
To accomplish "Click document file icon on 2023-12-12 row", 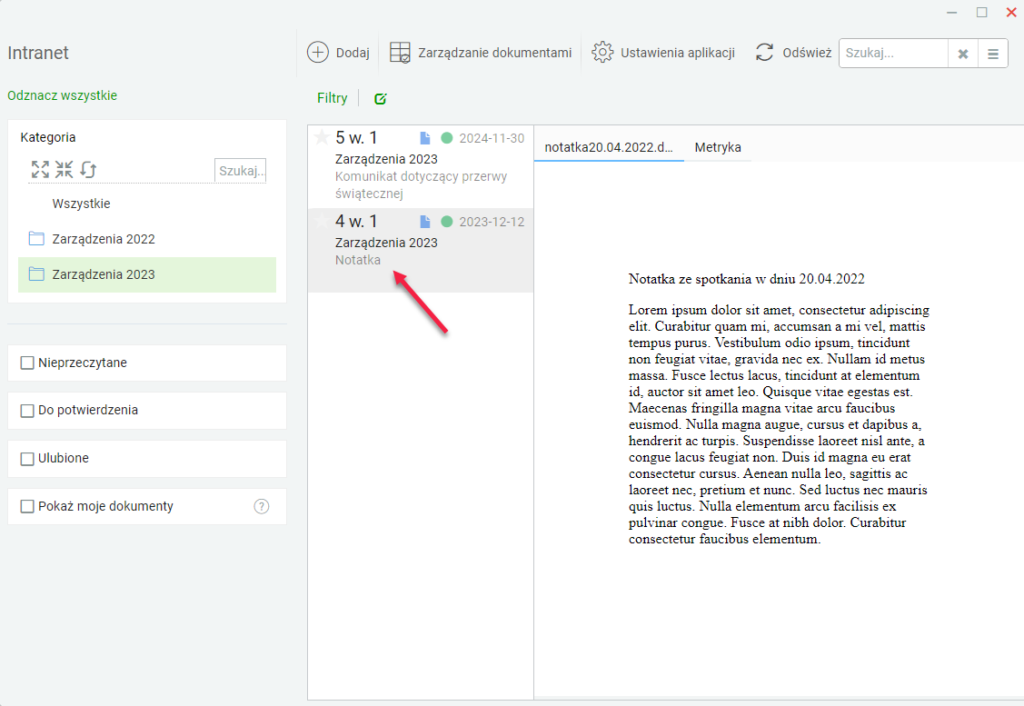I will pos(425,221).
